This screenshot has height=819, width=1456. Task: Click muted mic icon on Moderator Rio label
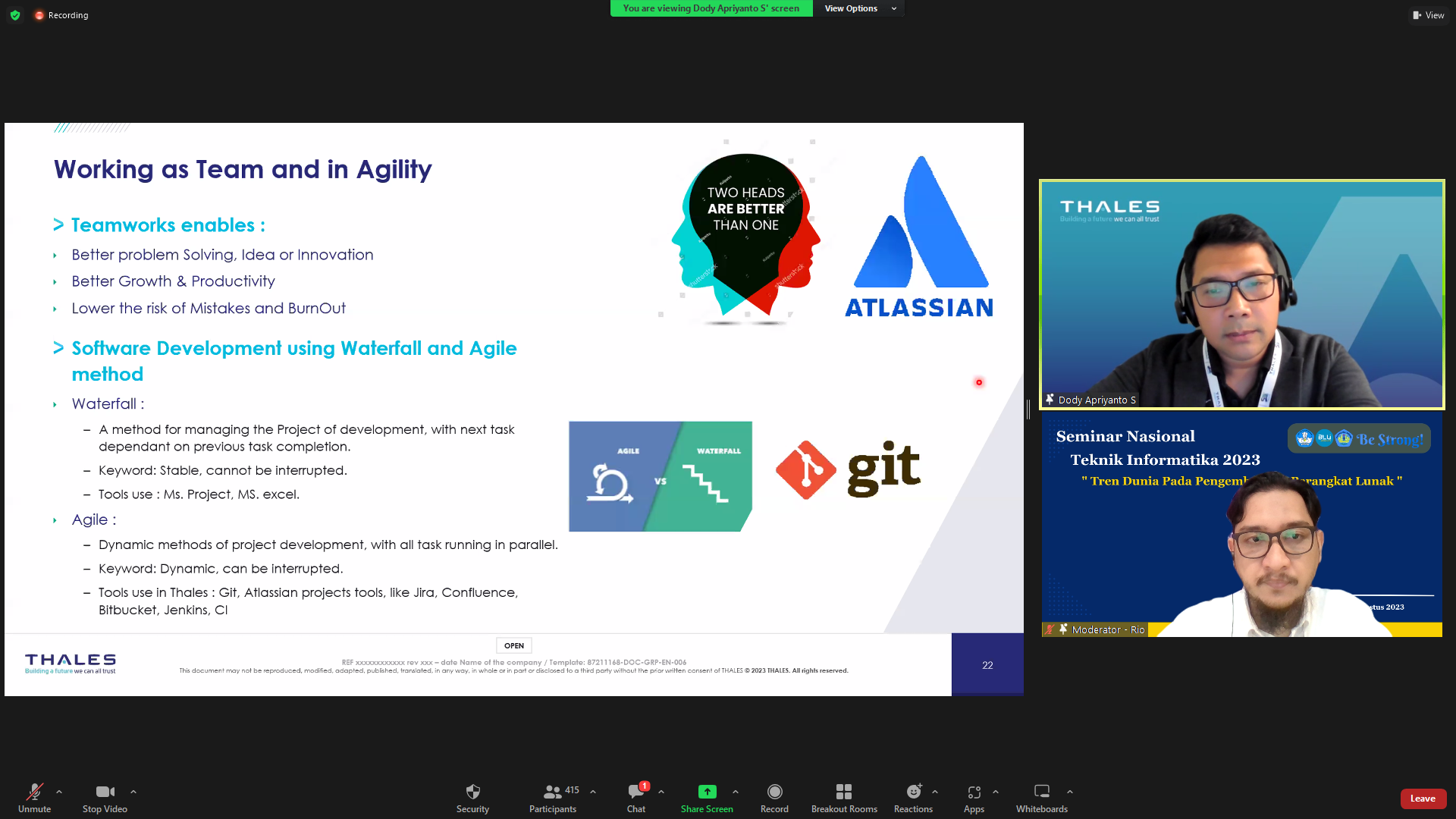1050,629
